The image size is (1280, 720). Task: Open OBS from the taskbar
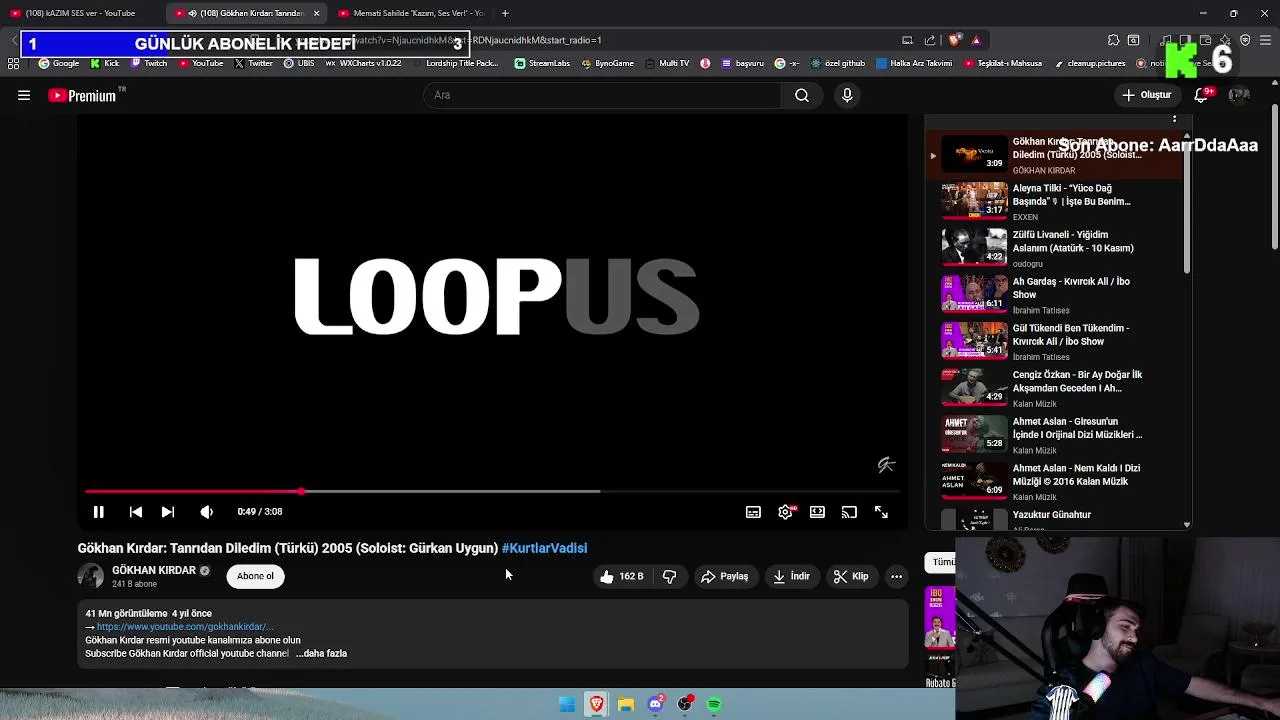coord(685,704)
